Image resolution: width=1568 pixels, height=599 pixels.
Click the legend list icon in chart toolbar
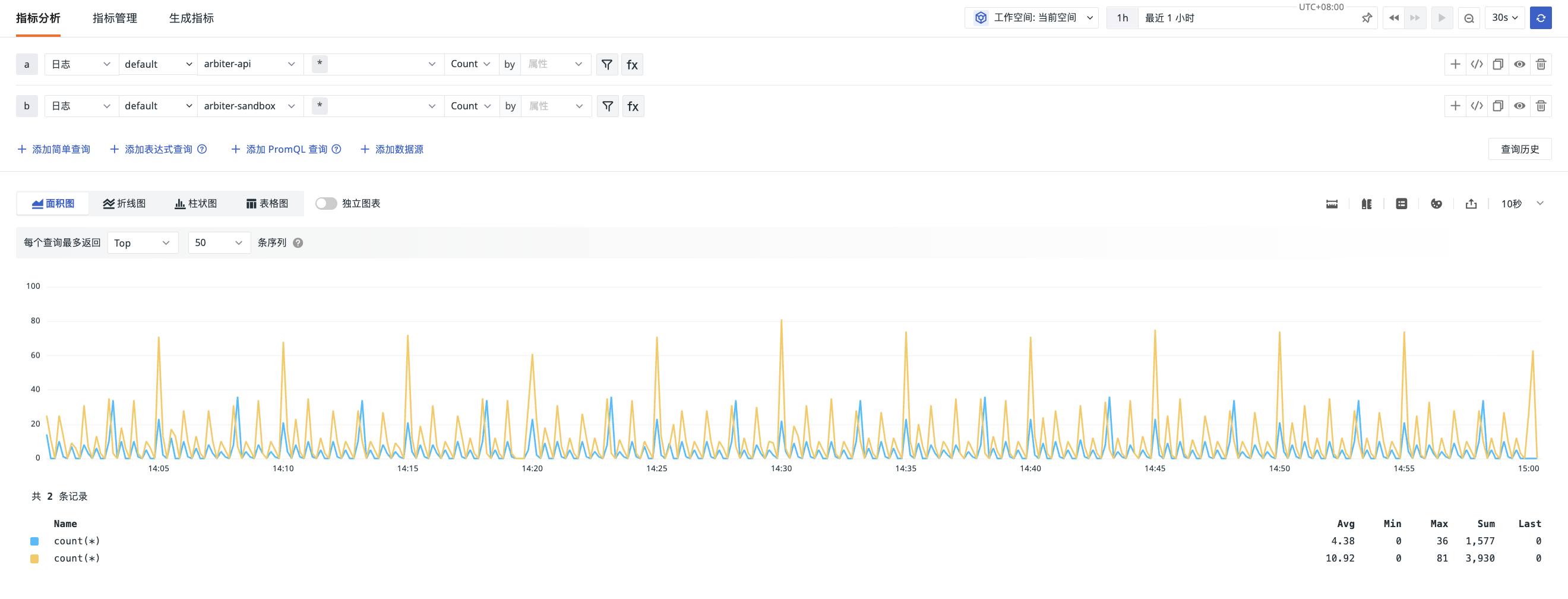[x=1401, y=204]
